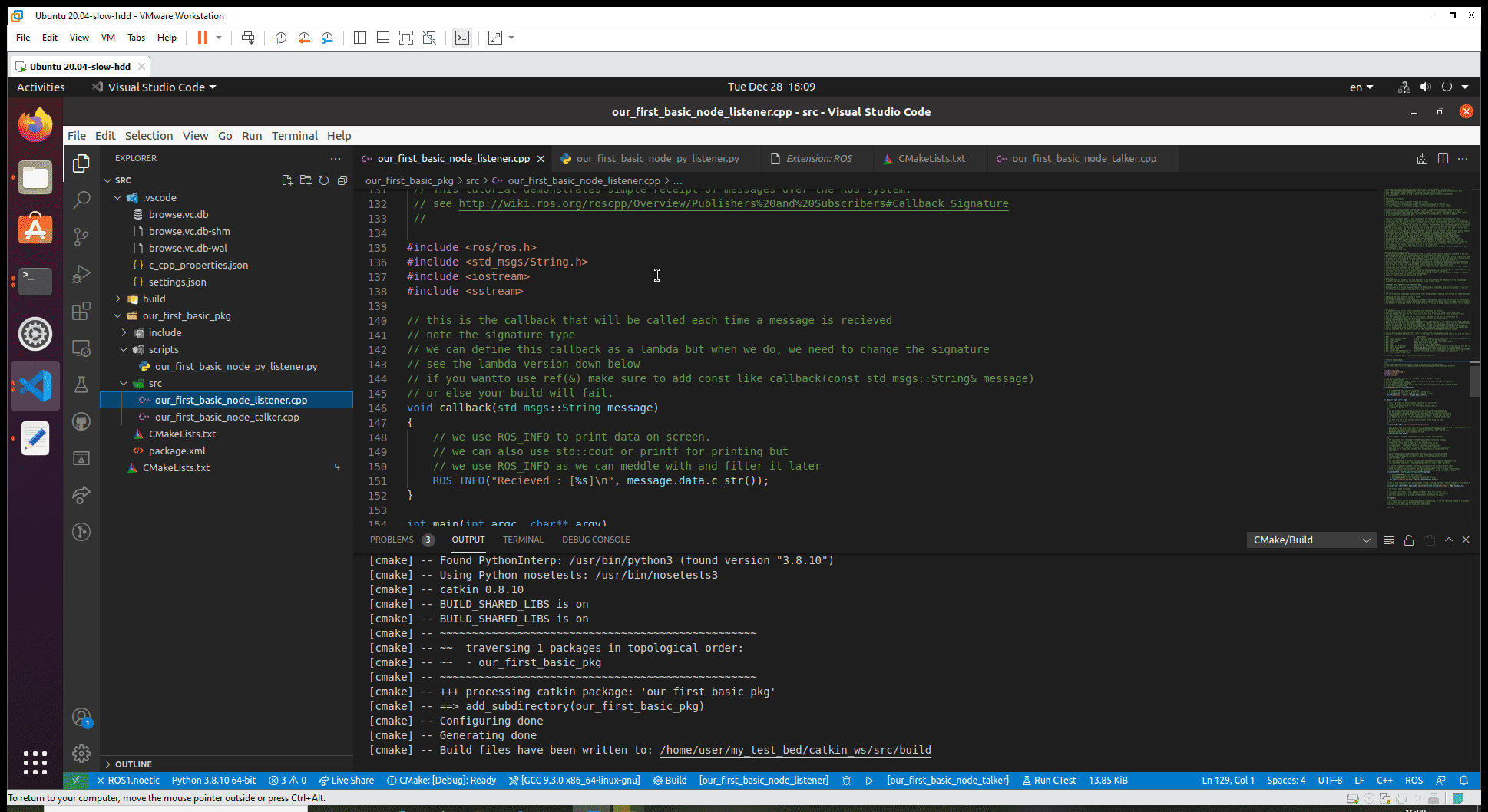This screenshot has width=1488, height=812.
Task: Maximize the panel size with chevron
Action: 1449,540
